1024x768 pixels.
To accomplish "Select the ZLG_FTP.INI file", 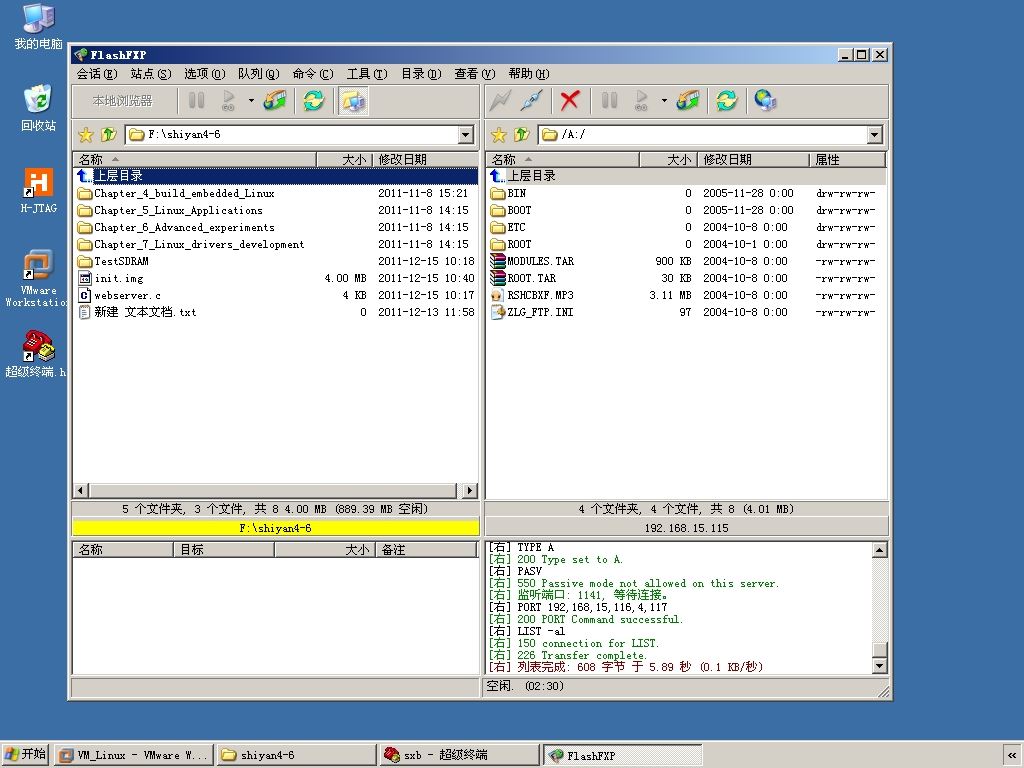I will click(686, 312).
